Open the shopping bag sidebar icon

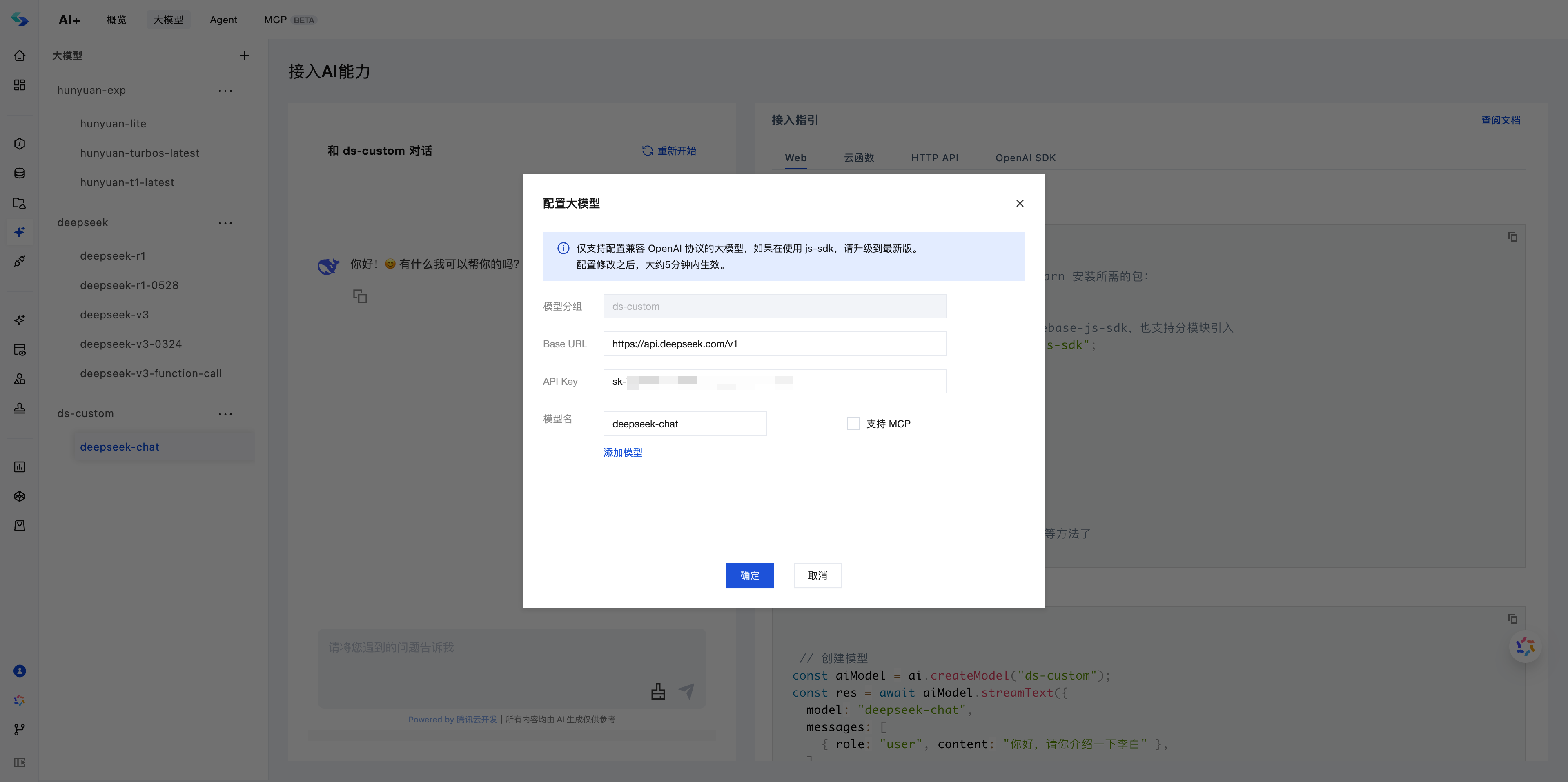[x=20, y=525]
